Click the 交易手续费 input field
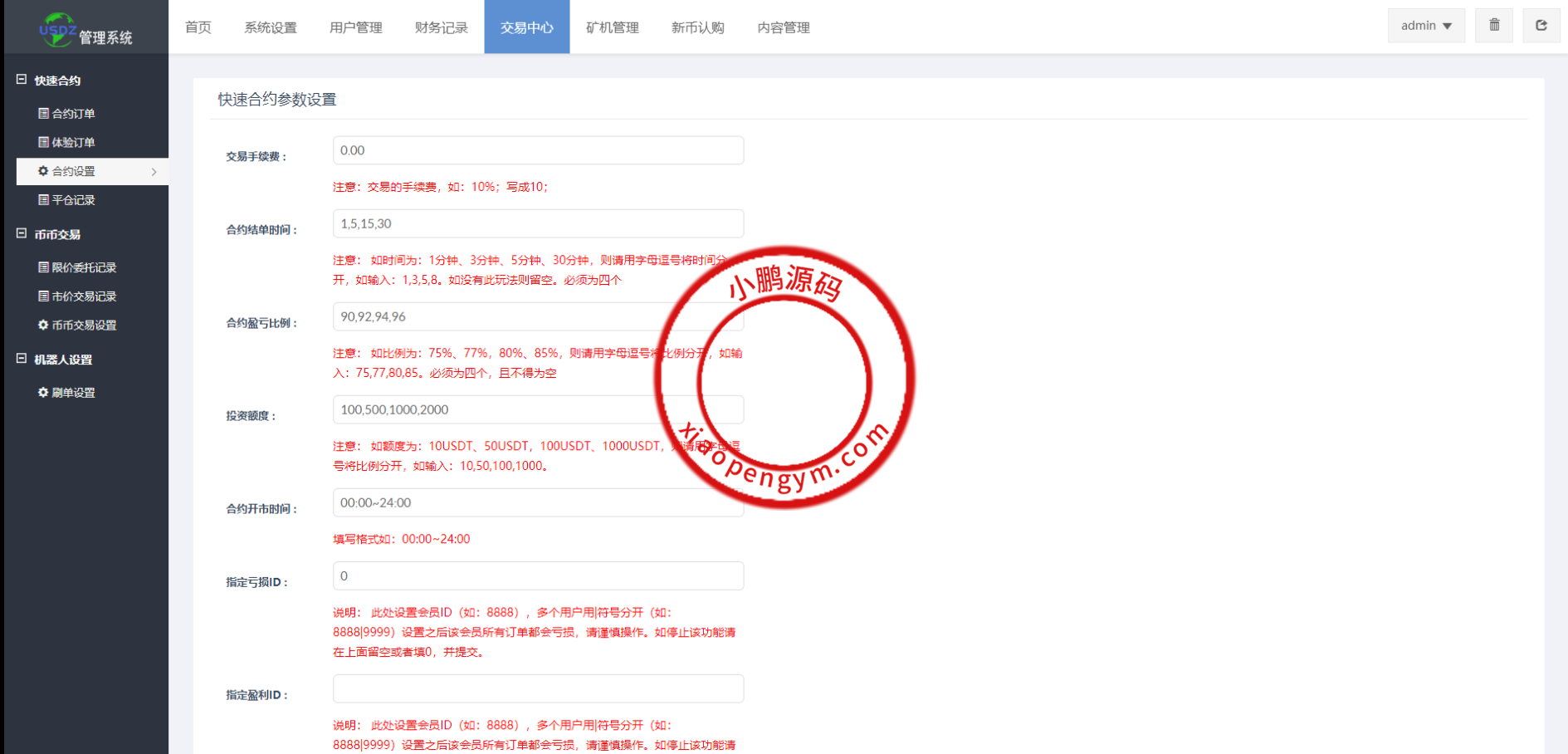1568x754 pixels. click(538, 150)
